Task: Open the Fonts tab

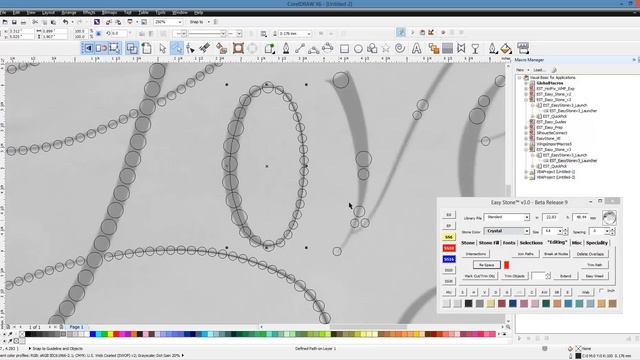Action: [x=509, y=242]
